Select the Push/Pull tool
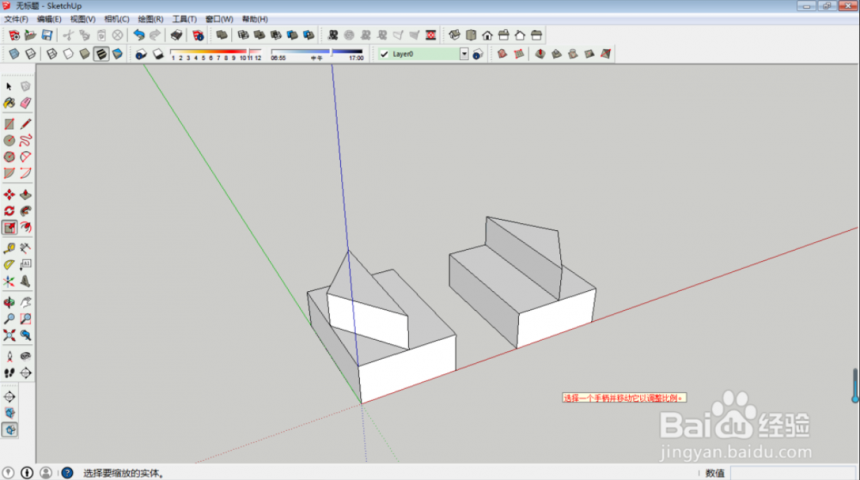Viewport: 860px width, 480px height. (x=25, y=195)
